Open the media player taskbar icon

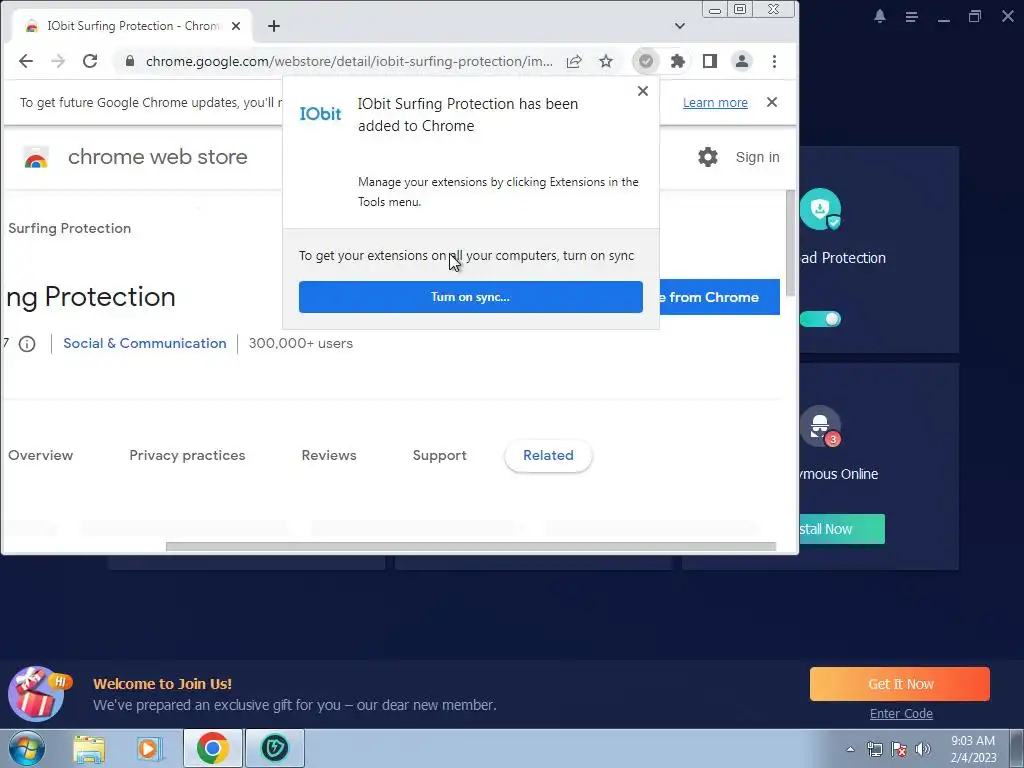coord(150,748)
